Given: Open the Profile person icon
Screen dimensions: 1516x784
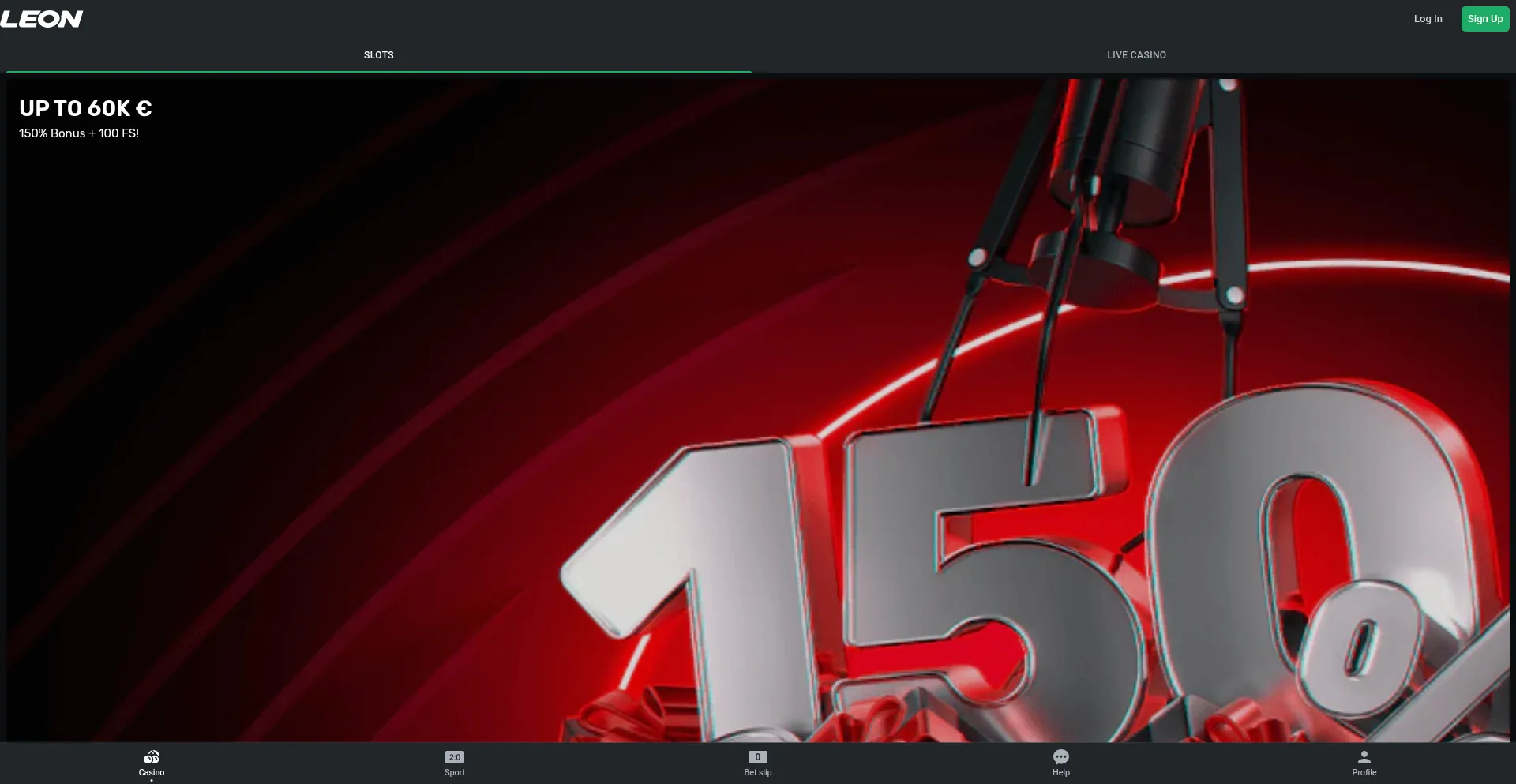Looking at the screenshot, I should tap(1364, 757).
